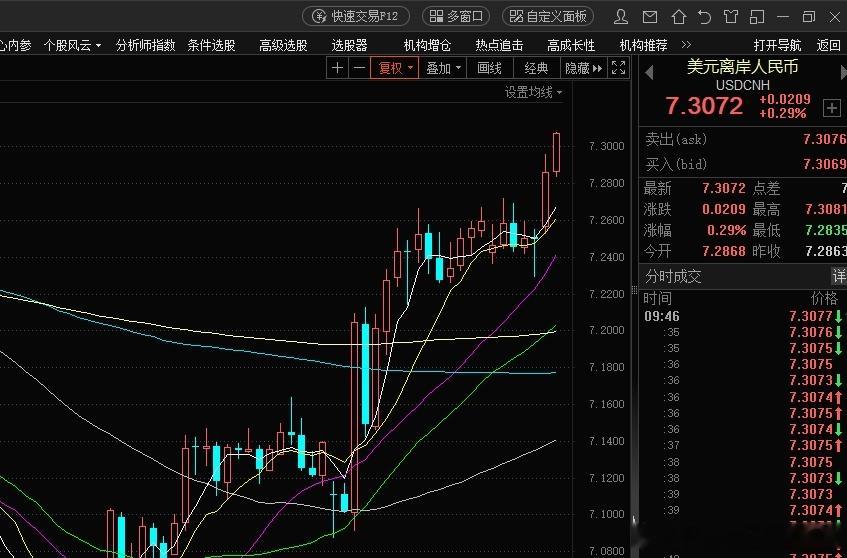Select 机构推荐 menu item
847x558 pixels.
click(643, 45)
